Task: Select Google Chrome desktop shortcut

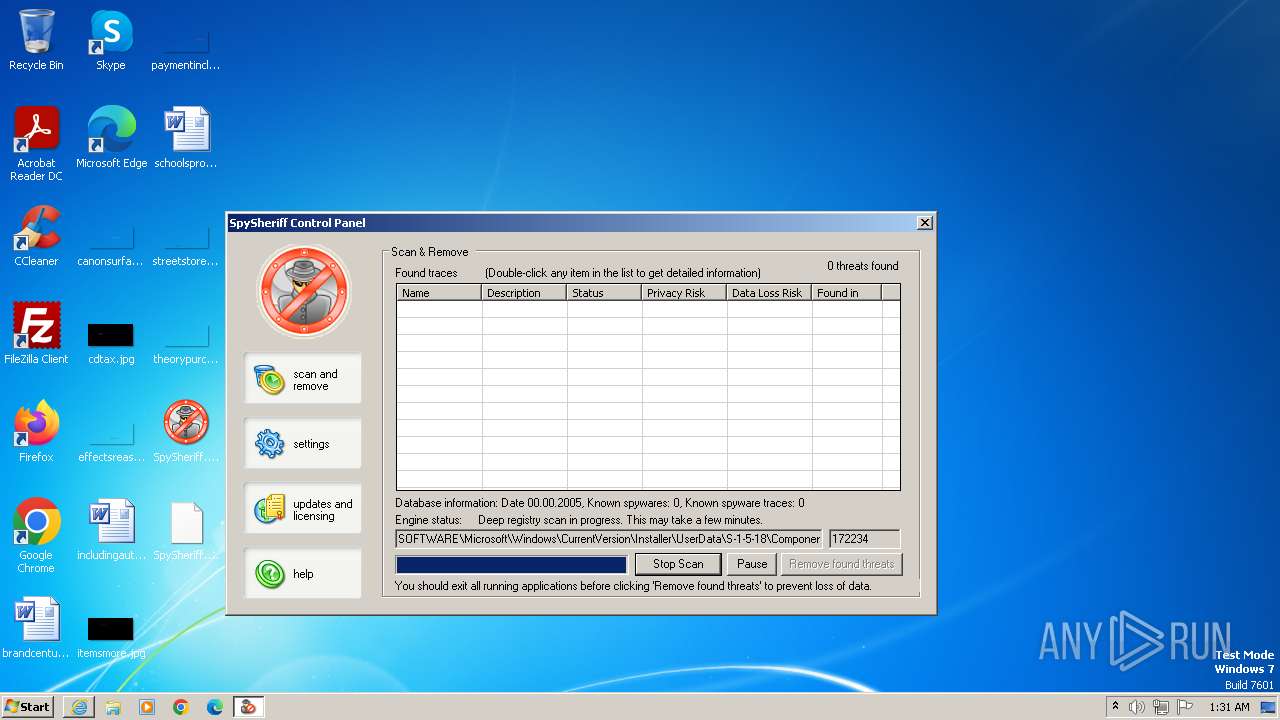Action: click(36, 536)
